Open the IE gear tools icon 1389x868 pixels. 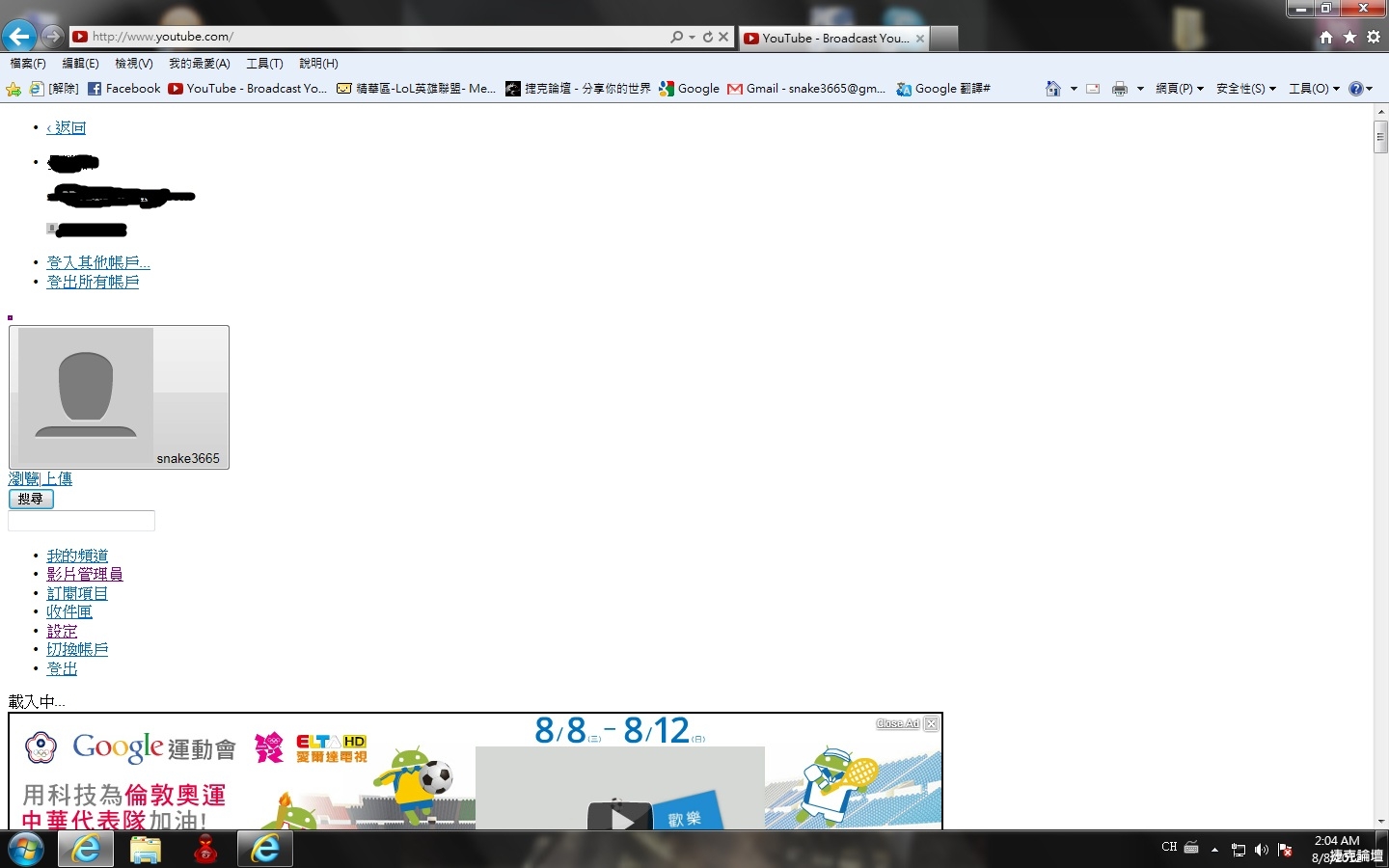click(x=1374, y=37)
